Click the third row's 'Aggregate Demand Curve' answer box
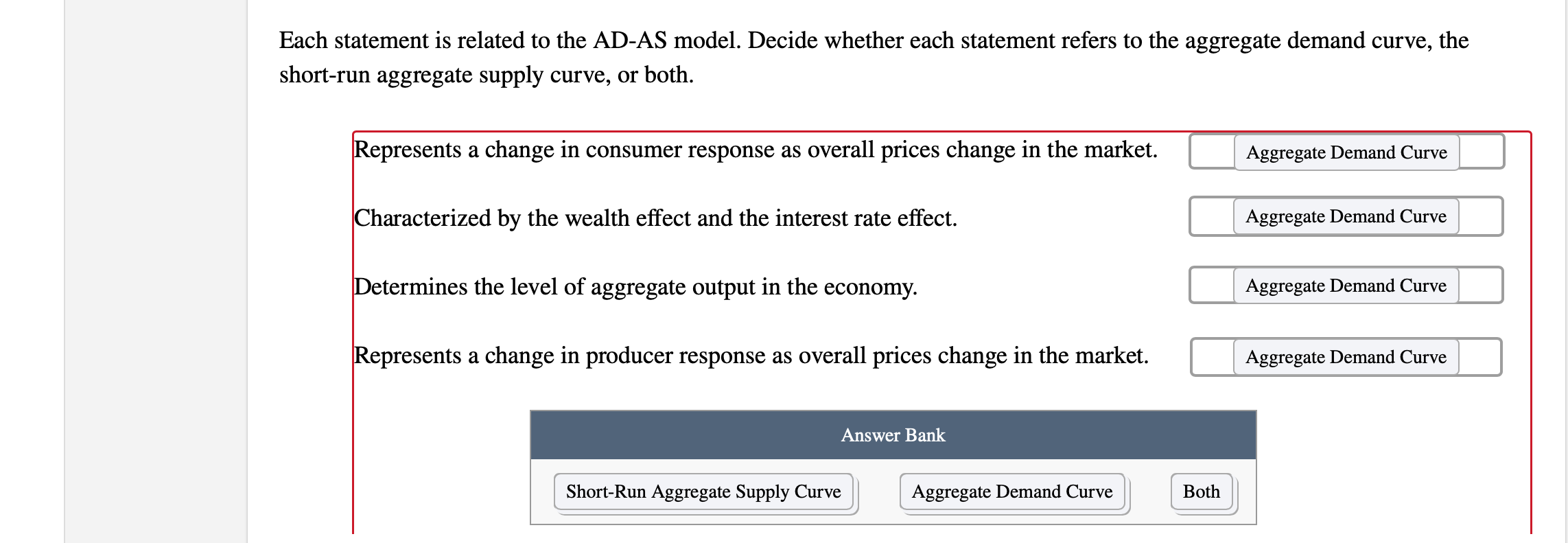1568x543 pixels. tap(1344, 286)
